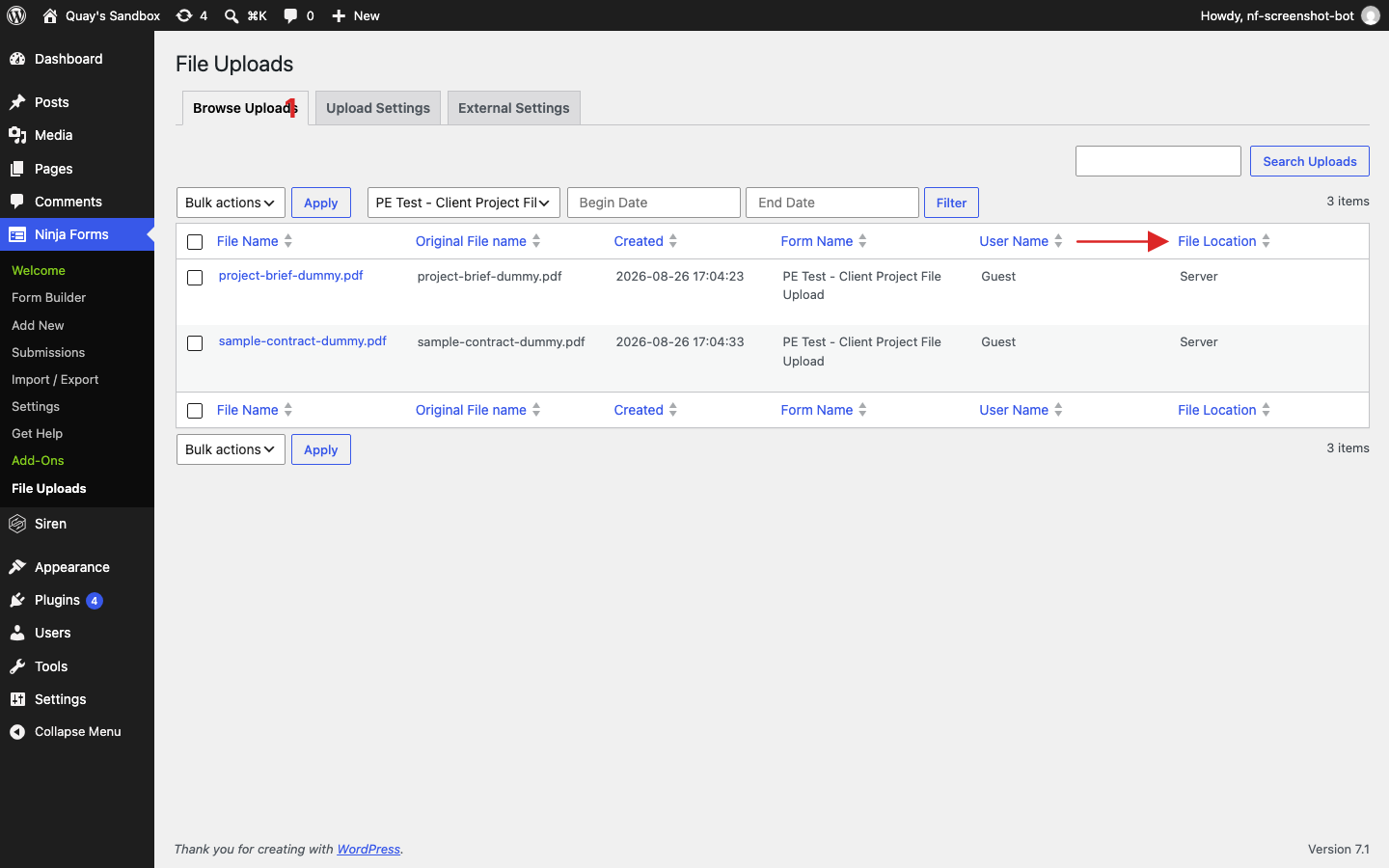
Task: Click the Users icon in sidebar
Action: [17, 633]
